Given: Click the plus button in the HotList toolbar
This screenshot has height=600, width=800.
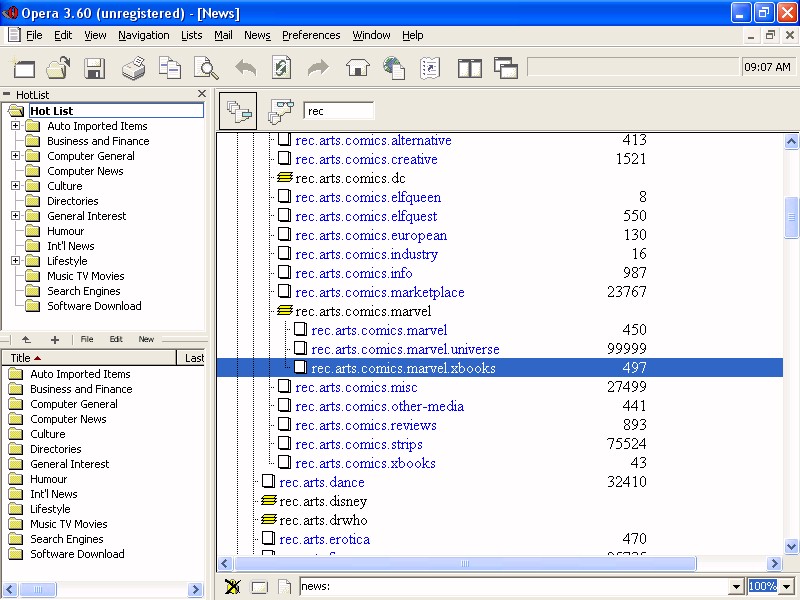Looking at the screenshot, I should click(x=55, y=339).
